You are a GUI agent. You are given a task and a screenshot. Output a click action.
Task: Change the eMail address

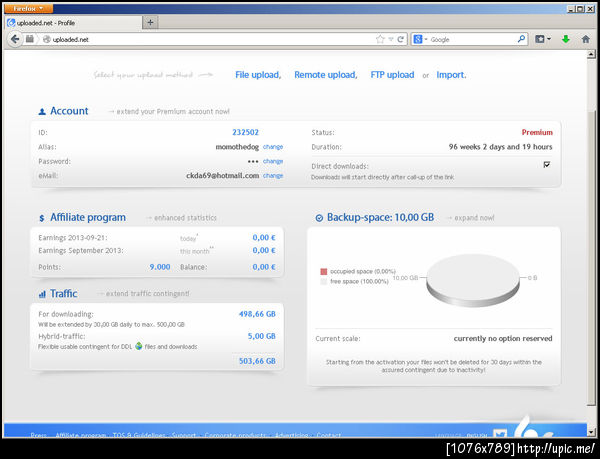(x=273, y=176)
